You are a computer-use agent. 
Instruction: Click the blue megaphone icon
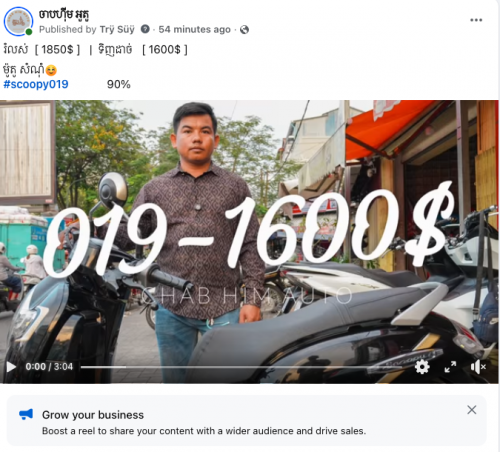(26, 414)
